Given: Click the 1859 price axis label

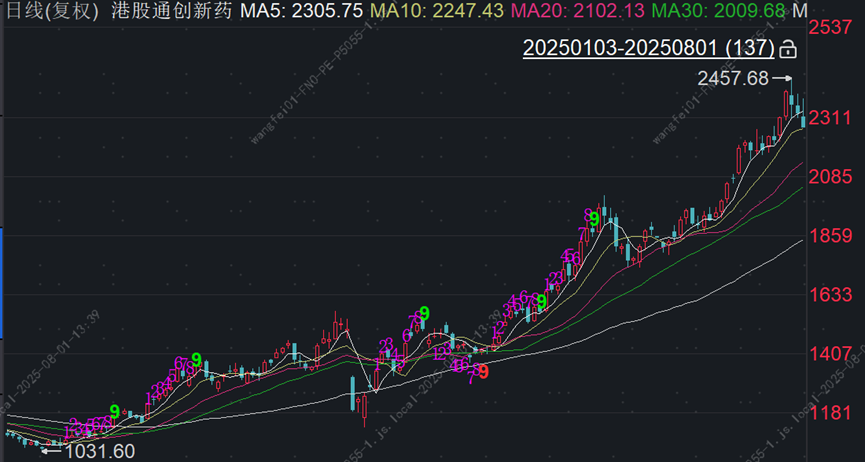Looking at the screenshot, I should [x=831, y=236].
